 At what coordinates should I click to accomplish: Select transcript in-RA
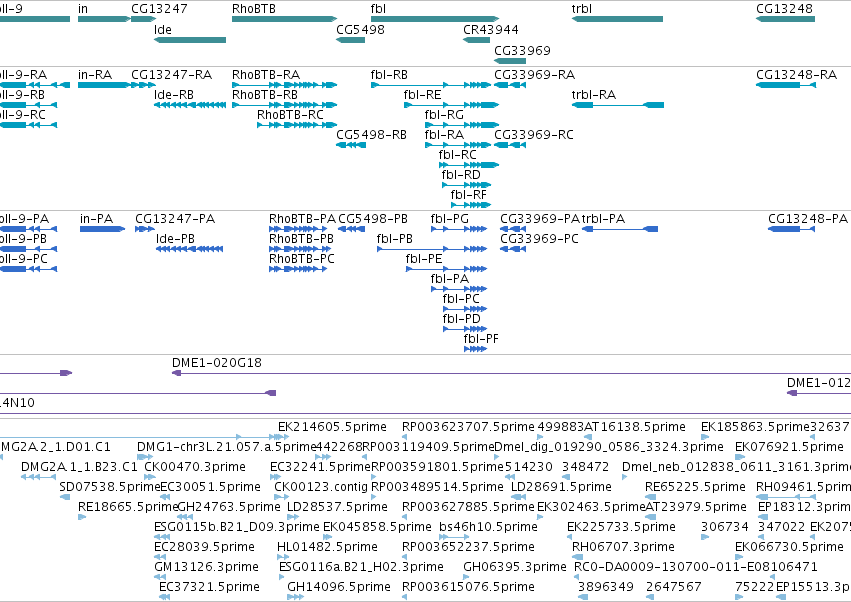pyautogui.click(x=104, y=85)
